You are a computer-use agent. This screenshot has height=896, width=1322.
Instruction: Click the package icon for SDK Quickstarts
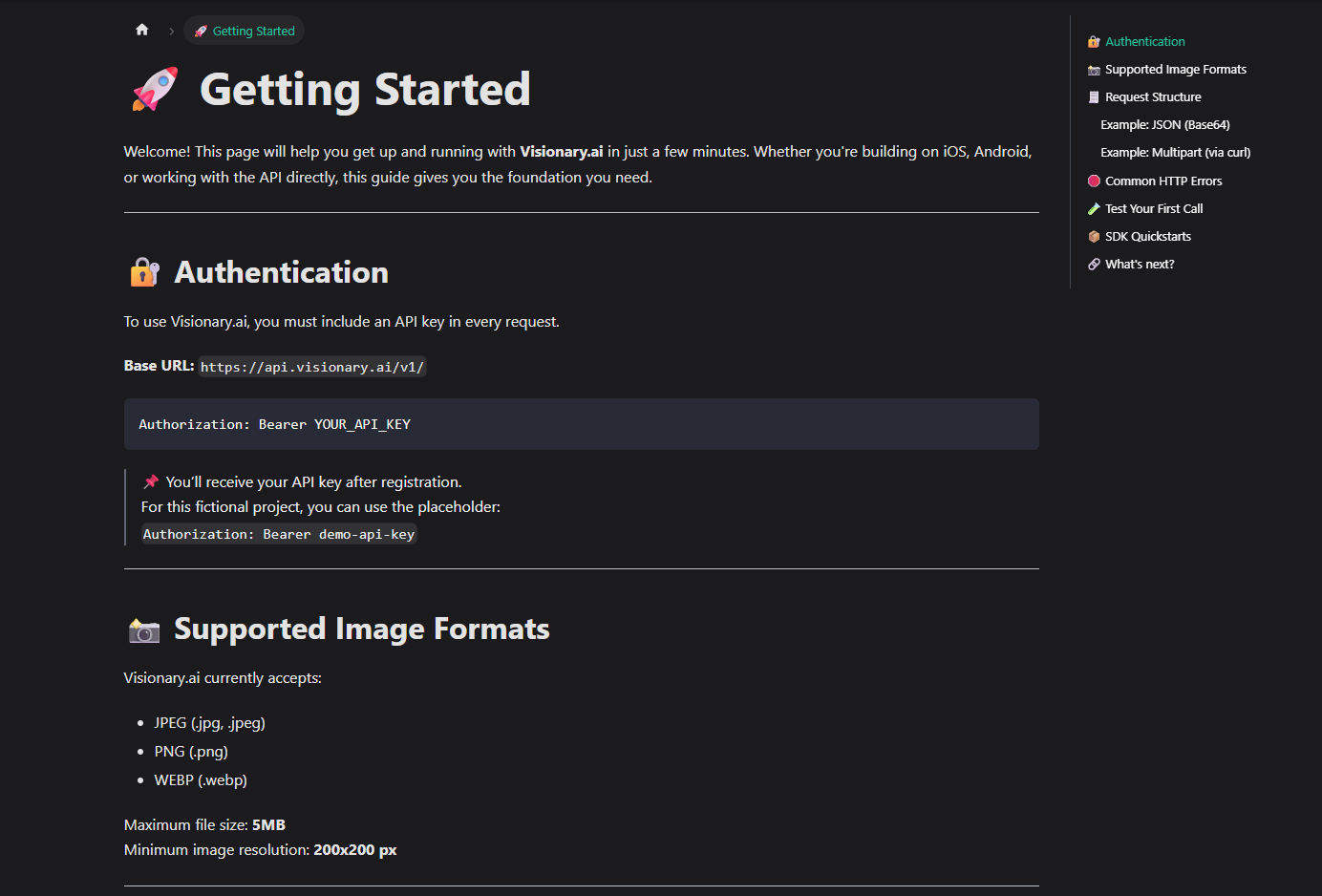click(x=1094, y=236)
